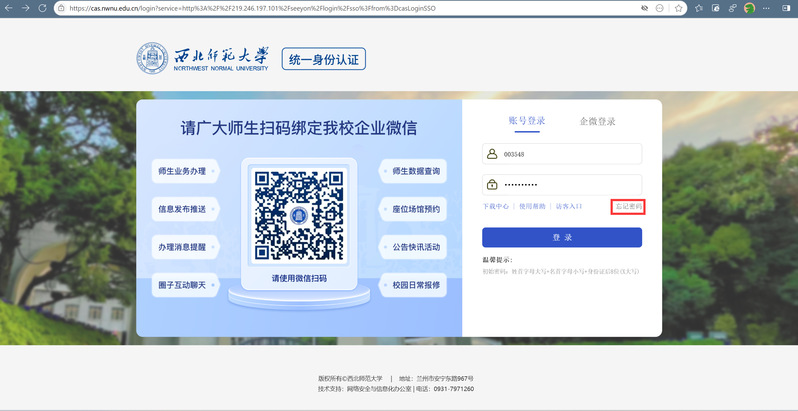Screen dimensions: 798x411
Task: Select 圈子互动聊天 tag
Action: coord(186,285)
